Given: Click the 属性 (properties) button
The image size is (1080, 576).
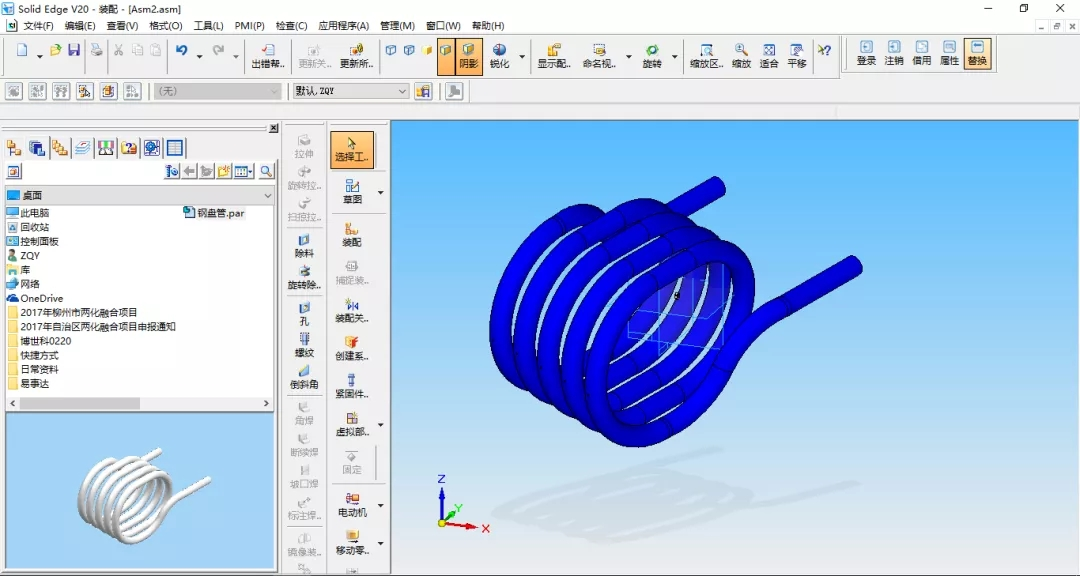Looking at the screenshot, I should (x=949, y=53).
